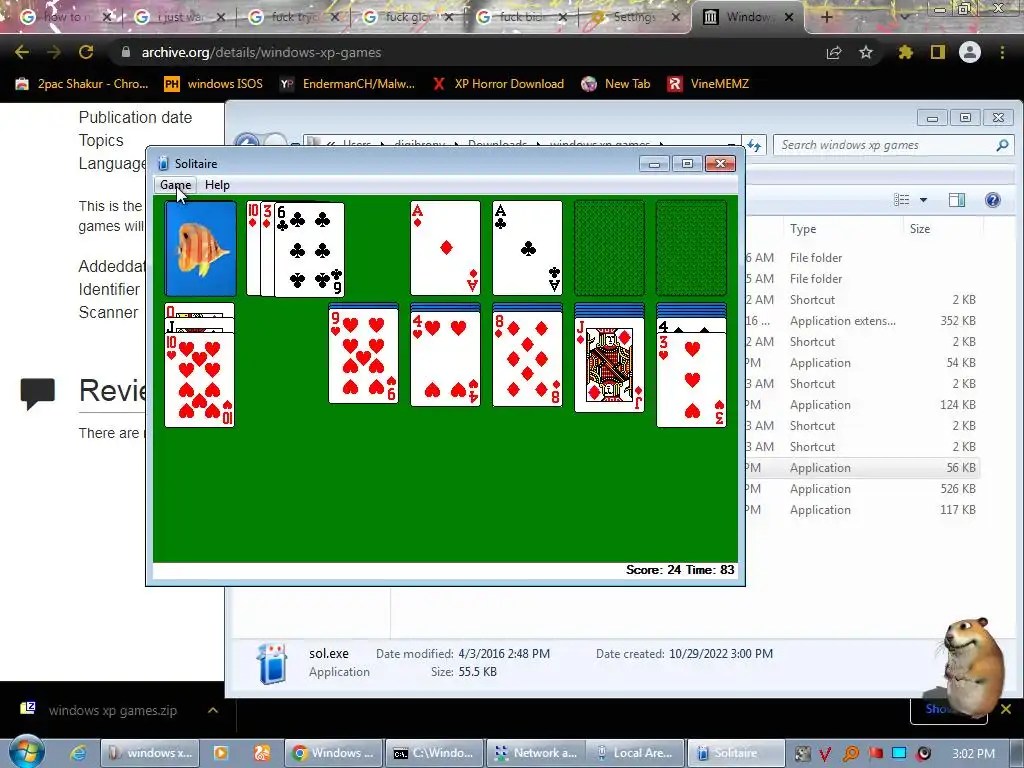1024x768 pixels.
Task: Toggle the Chrome side panel
Action: point(938,52)
